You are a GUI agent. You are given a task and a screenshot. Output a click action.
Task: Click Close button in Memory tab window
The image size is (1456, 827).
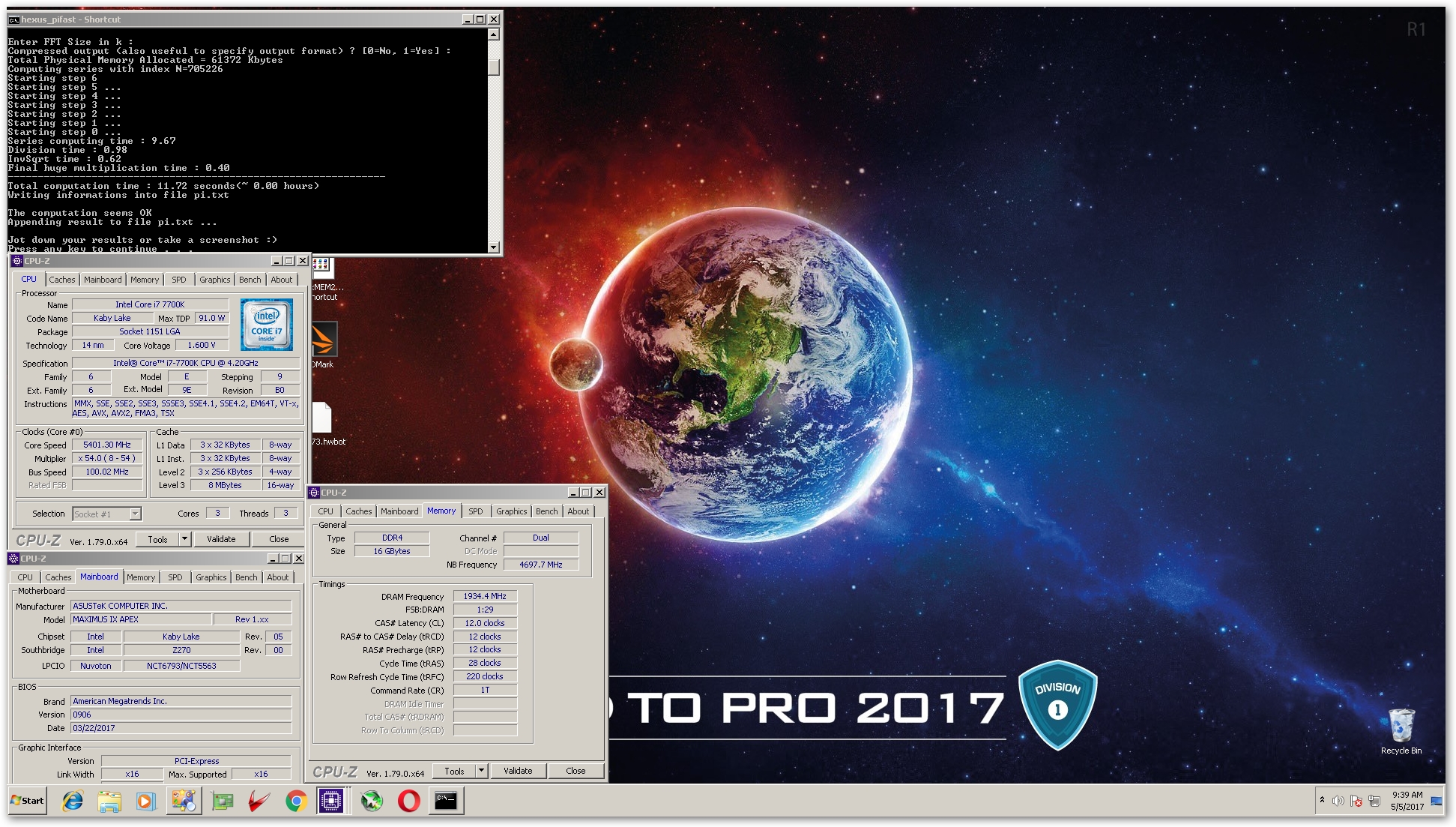tap(576, 771)
